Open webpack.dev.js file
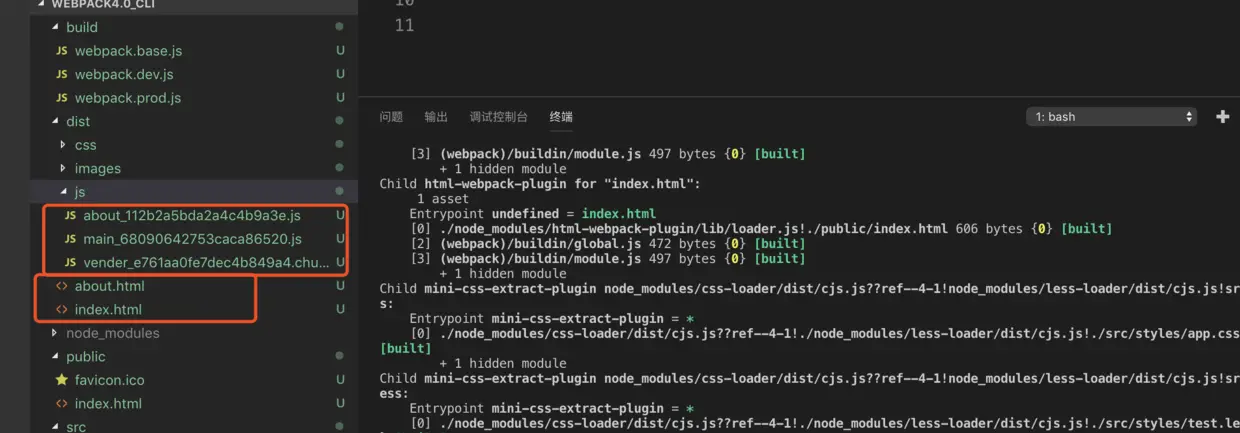 [x=123, y=75]
